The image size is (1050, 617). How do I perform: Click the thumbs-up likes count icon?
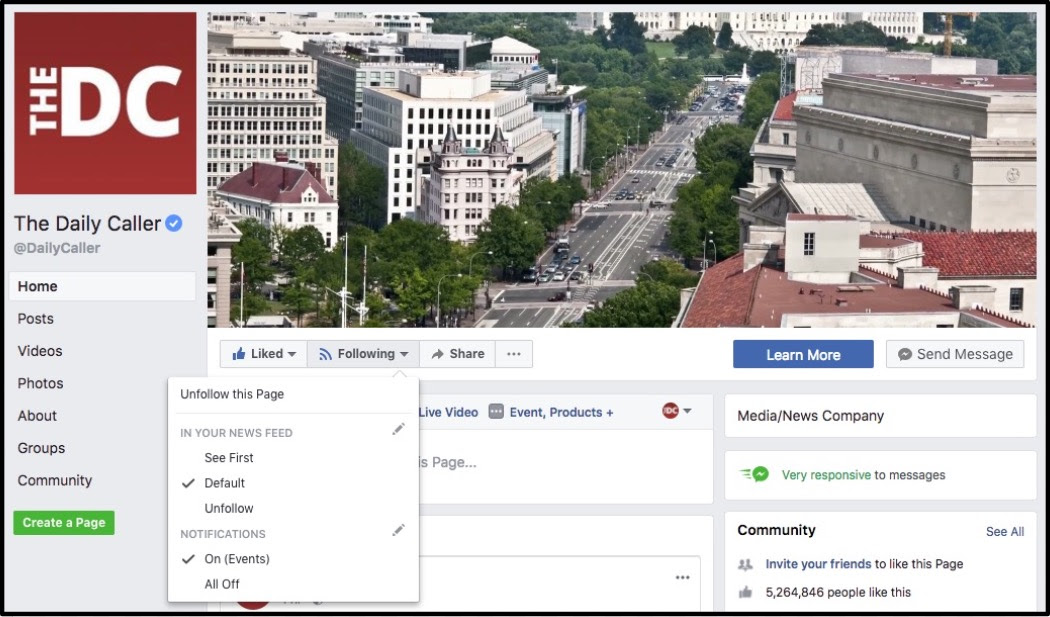tap(745, 592)
